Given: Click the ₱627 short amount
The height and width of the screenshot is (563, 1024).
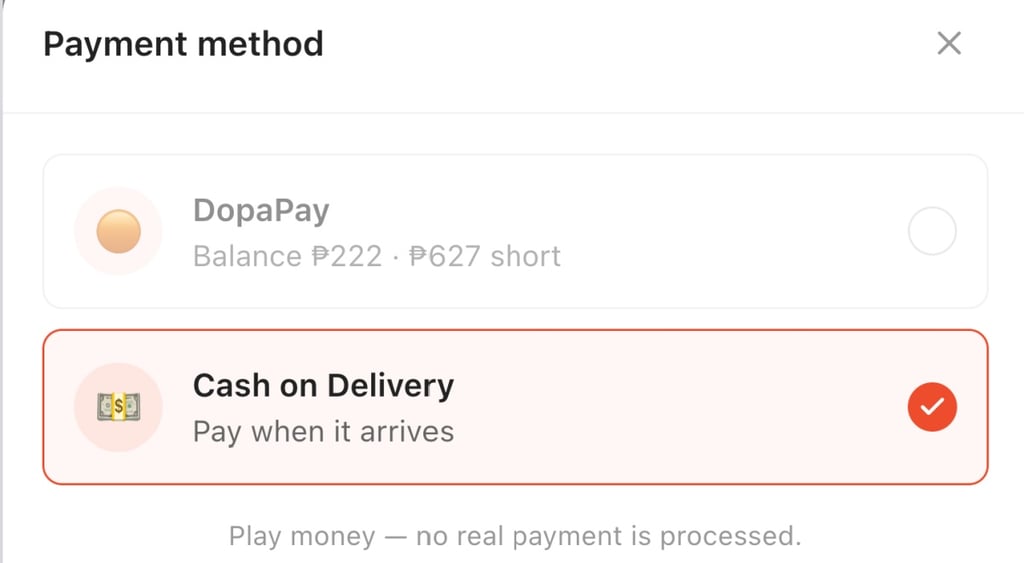Looking at the screenshot, I should [x=485, y=256].
